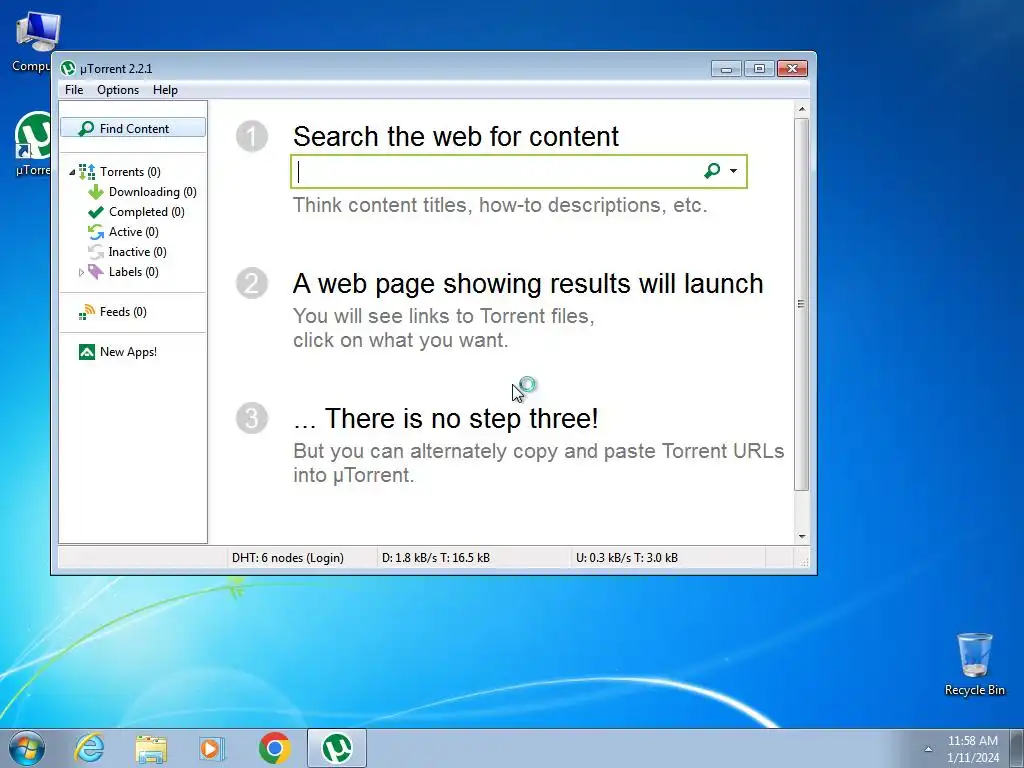Open the New Apps! section
This screenshot has height=768, width=1024.
[128, 352]
